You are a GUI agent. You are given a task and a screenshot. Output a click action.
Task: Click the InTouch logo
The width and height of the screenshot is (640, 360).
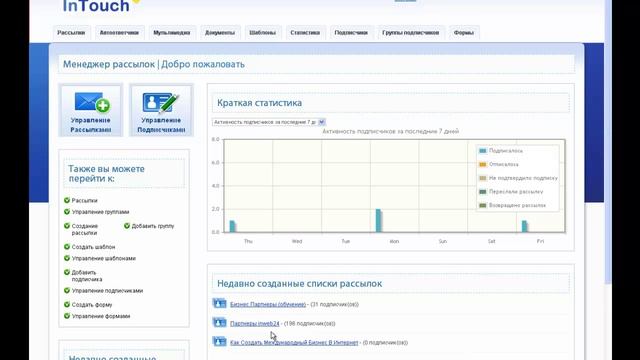101,6
